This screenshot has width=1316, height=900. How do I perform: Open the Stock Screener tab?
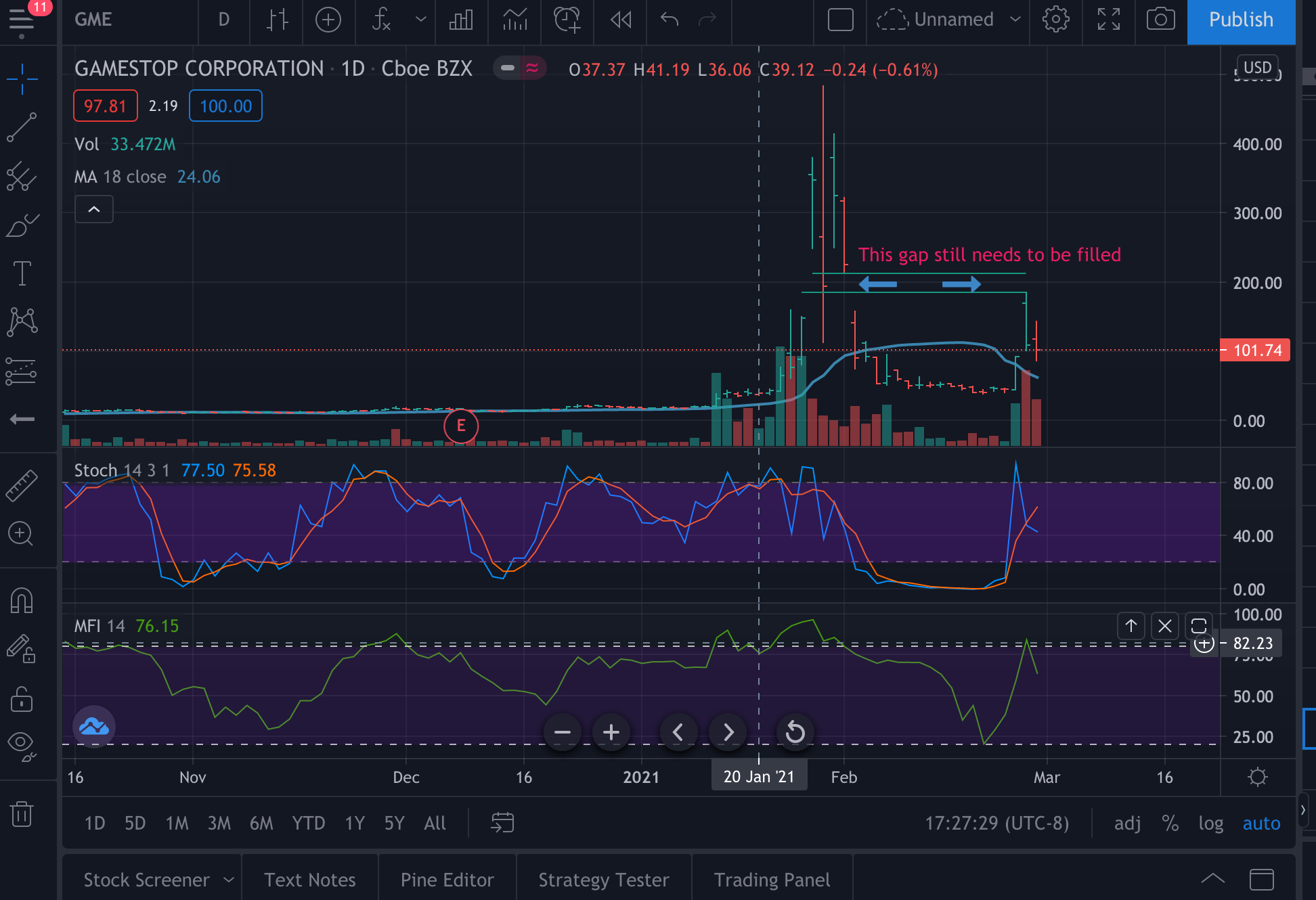point(146,880)
